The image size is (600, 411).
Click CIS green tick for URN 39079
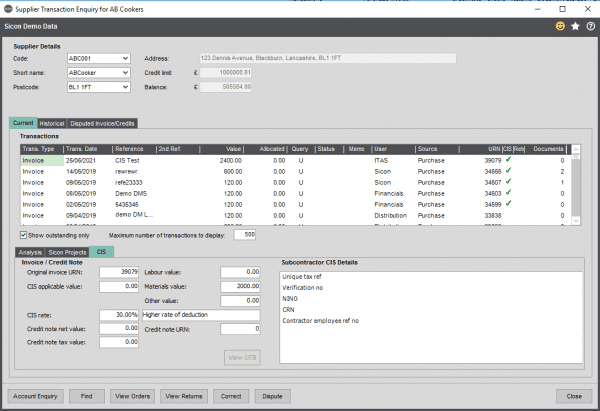click(x=508, y=160)
